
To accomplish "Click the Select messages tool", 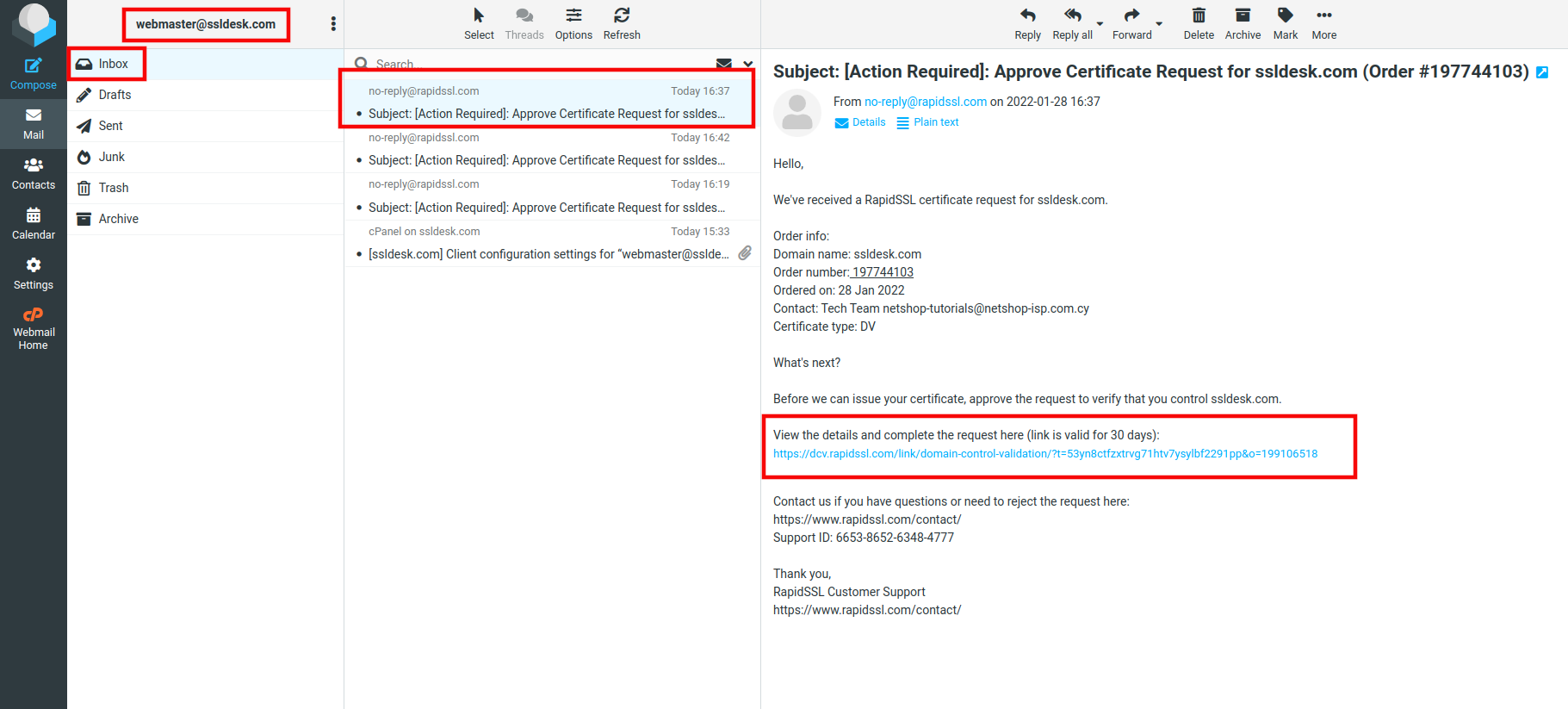I will point(479,24).
